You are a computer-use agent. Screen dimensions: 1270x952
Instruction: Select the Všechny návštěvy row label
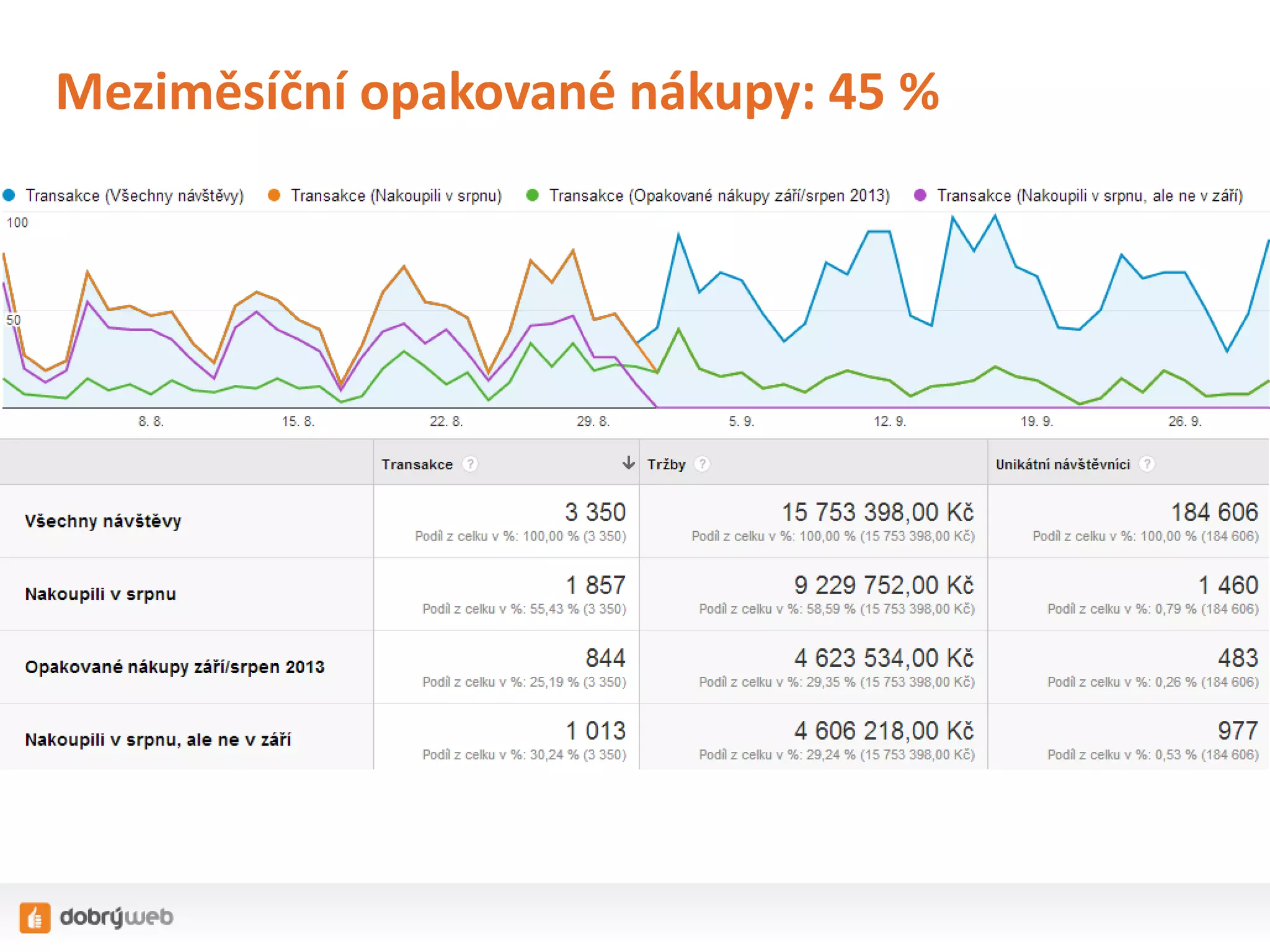coord(103,521)
